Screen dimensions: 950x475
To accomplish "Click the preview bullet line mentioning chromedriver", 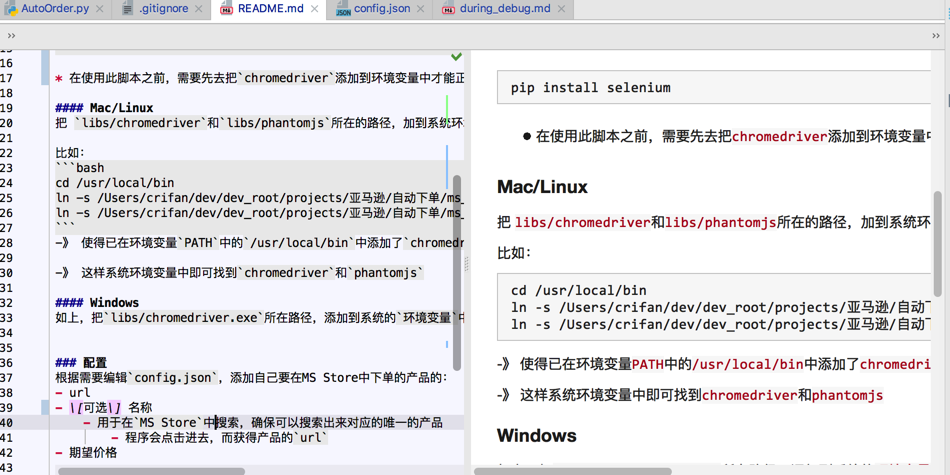I will click(726, 136).
